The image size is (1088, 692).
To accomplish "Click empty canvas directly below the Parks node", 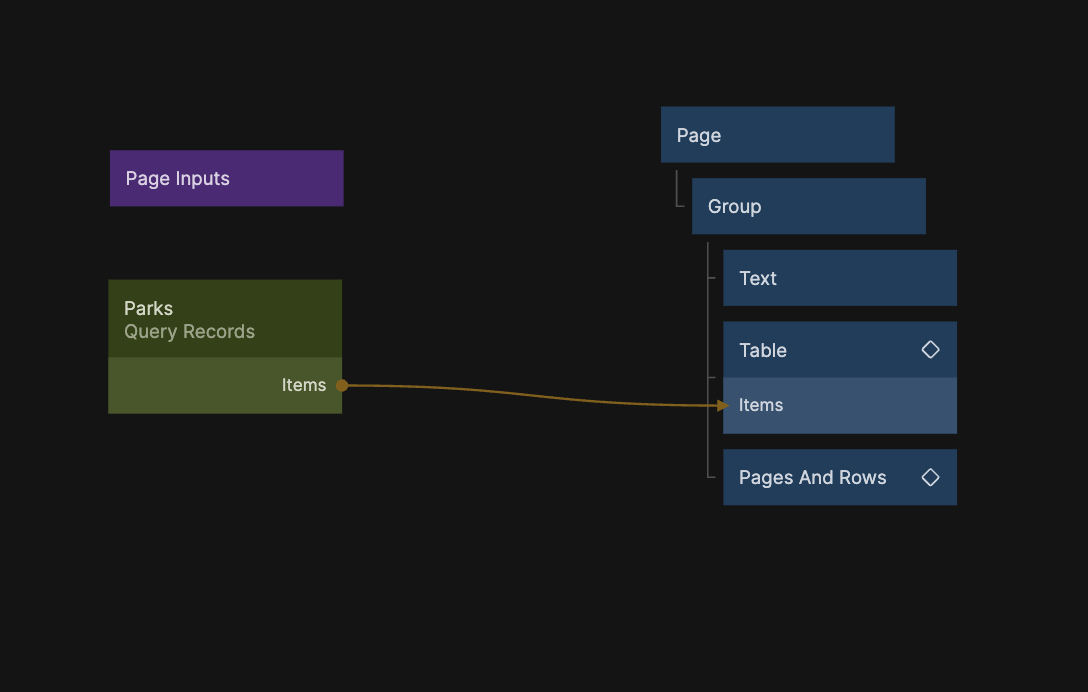I will point(225,500).
